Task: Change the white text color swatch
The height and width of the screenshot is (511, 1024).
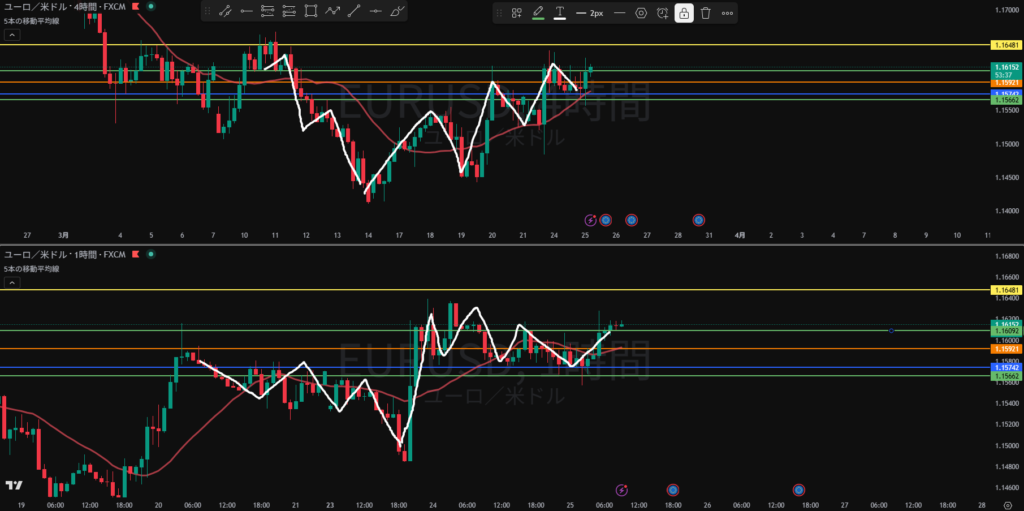Action: [x=559, y=13]
